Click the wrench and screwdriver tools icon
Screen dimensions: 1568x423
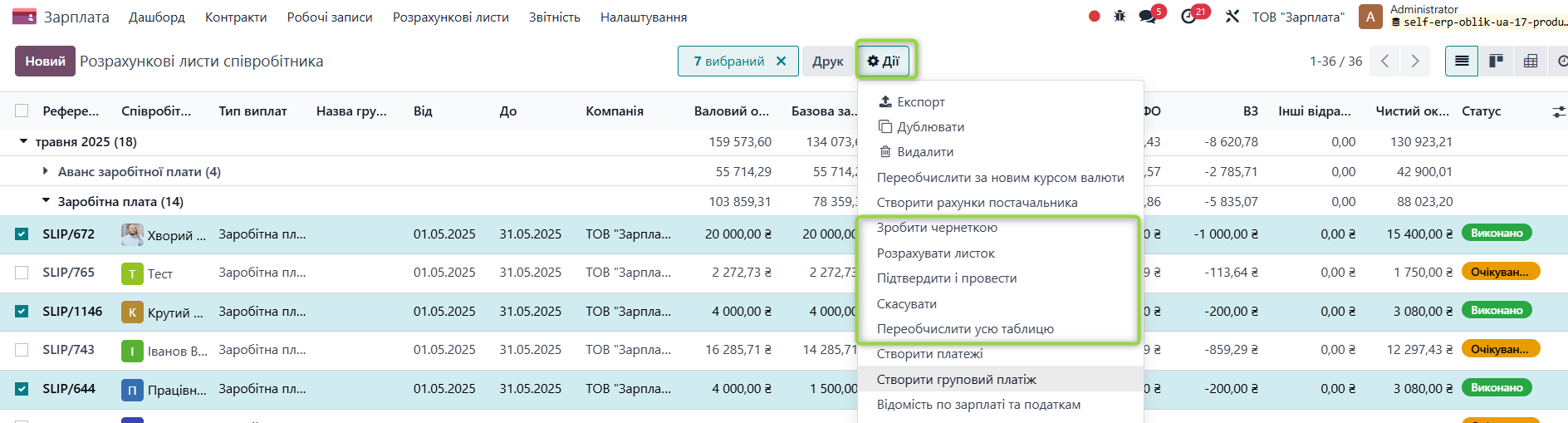[x=1232, y=17]
